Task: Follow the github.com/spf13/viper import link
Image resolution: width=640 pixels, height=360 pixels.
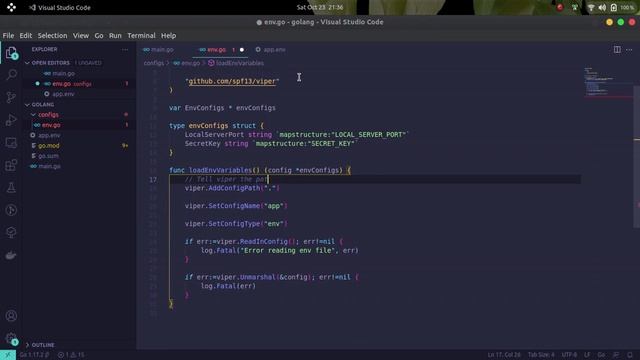Action: 232,81
